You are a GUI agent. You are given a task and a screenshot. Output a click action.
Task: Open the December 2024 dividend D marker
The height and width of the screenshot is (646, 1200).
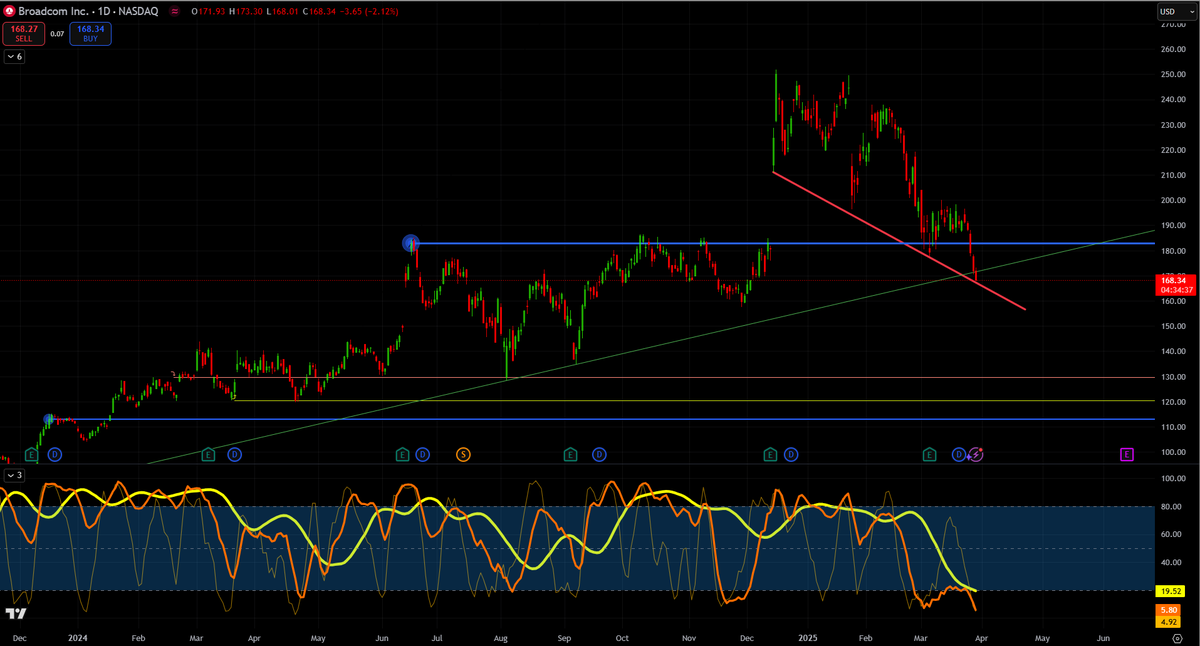(791, 454)
